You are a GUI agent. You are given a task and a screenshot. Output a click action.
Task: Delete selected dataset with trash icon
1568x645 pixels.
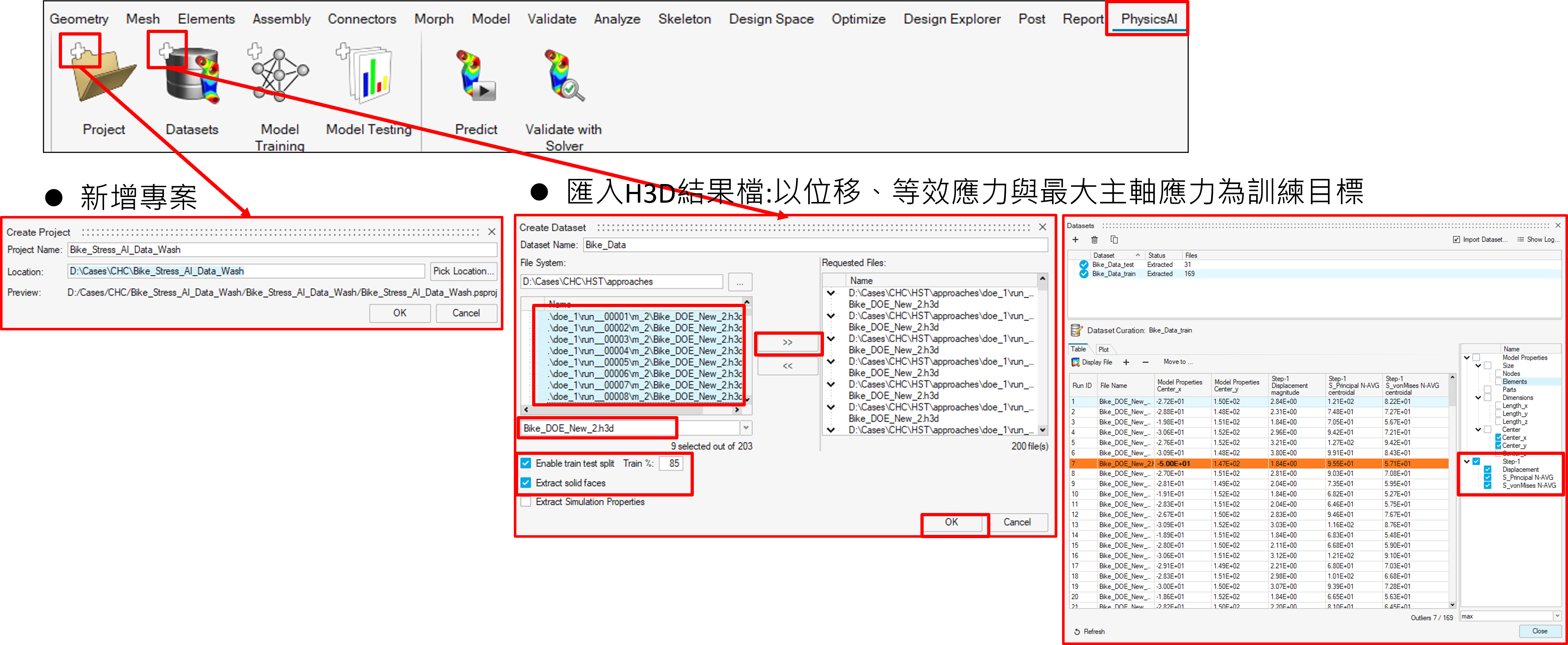pos(1094,240)
